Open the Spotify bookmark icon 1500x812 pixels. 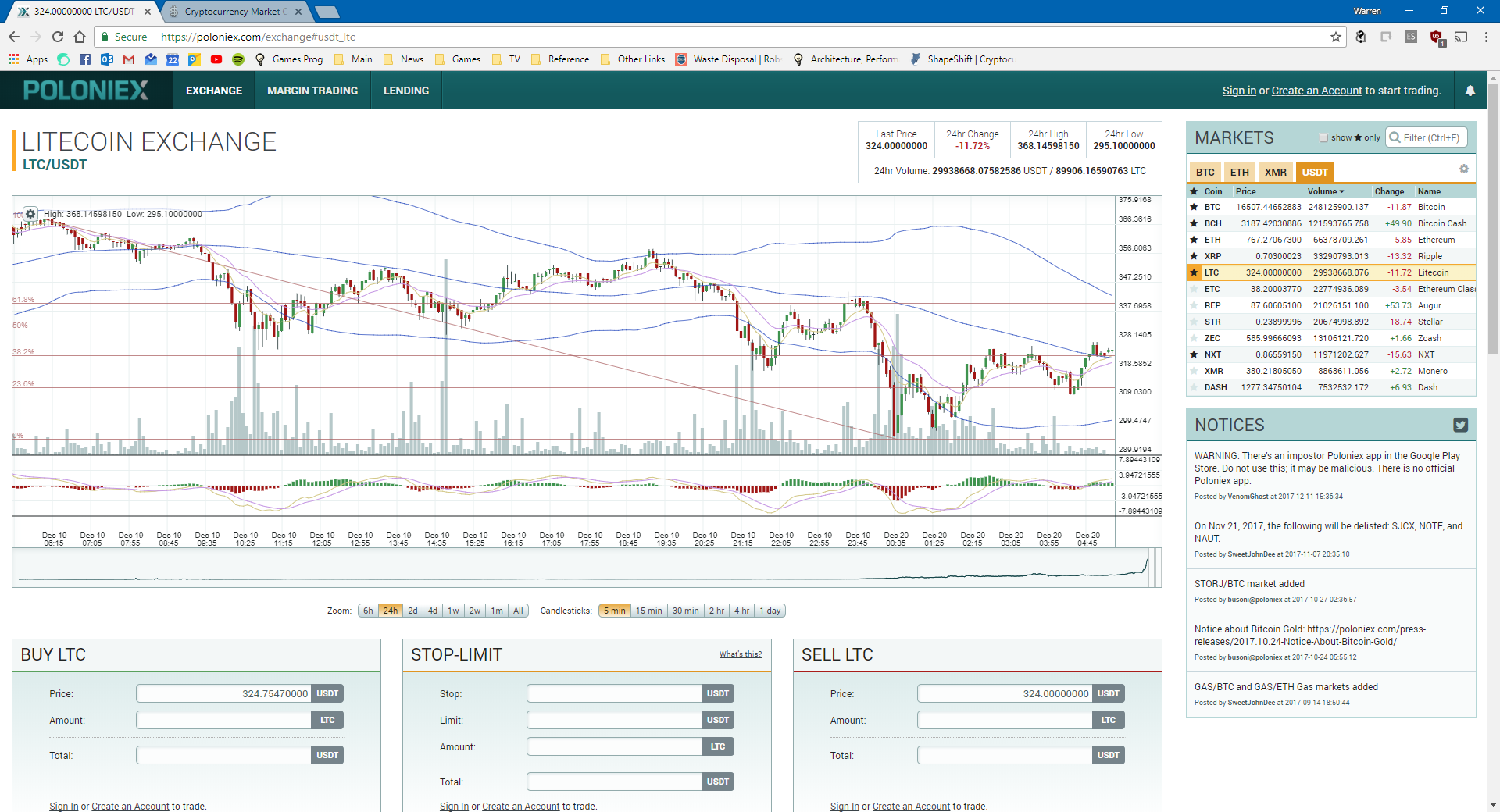(238, 59)
